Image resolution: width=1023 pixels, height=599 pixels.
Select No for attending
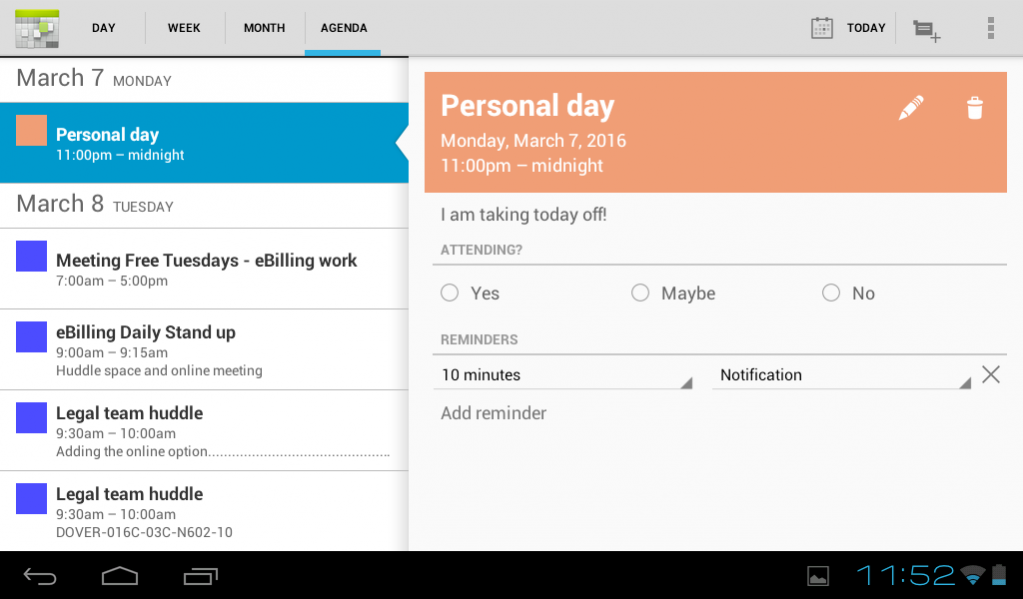(x=830, y=292)
